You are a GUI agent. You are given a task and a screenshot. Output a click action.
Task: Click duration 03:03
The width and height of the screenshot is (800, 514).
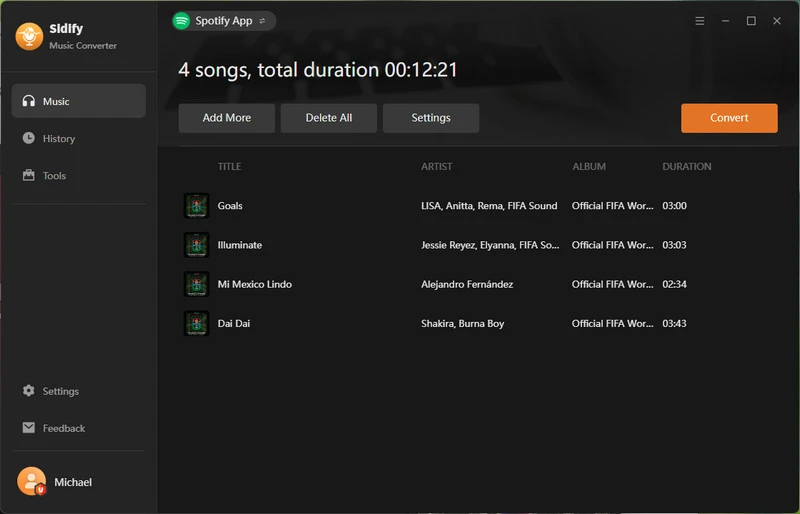pos(674,245)
